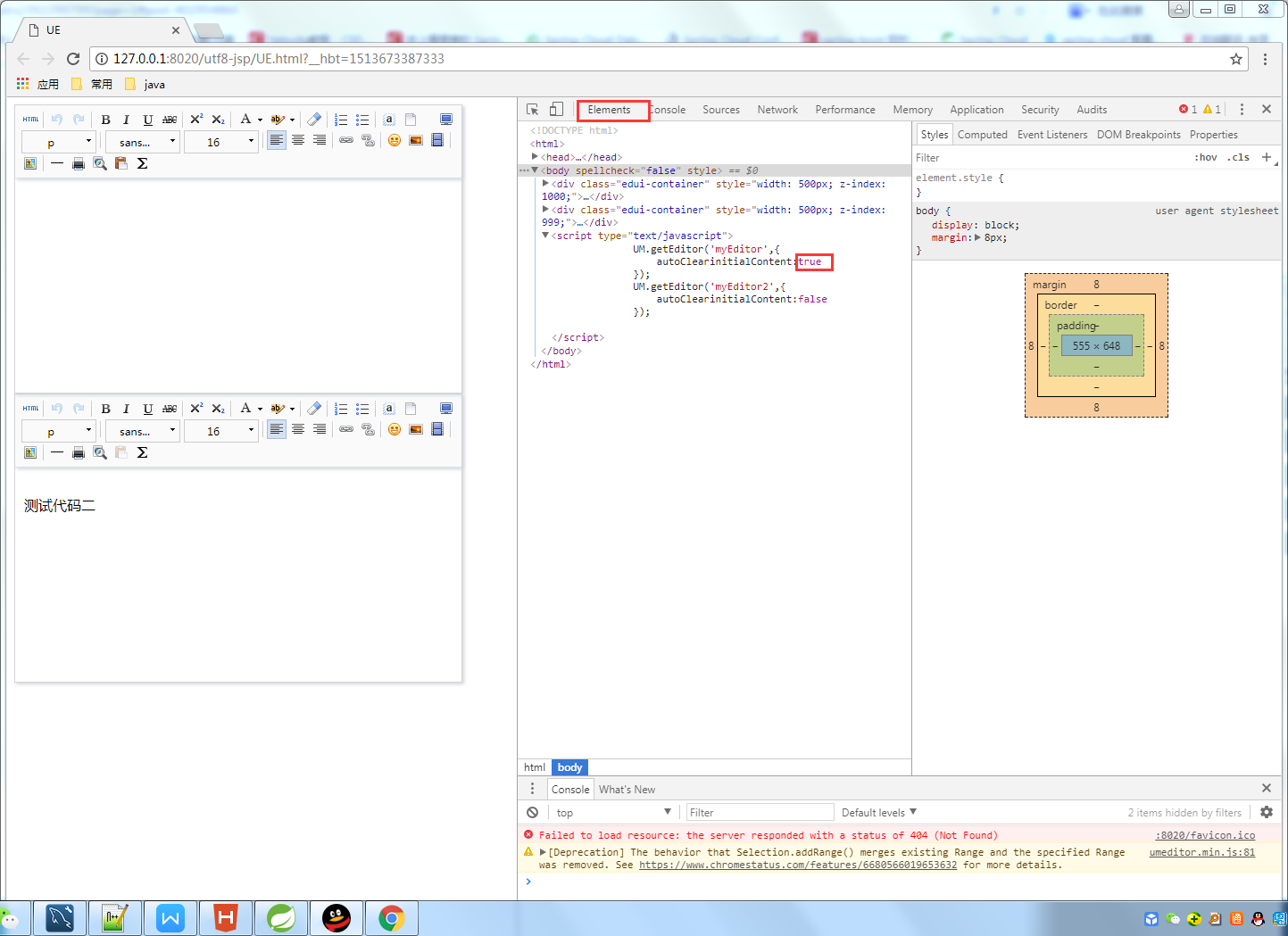This screenshot has width=1288, height=936.
Task: Click the eraser clear-format icon in top editor
Action: (x=314, y=120)
